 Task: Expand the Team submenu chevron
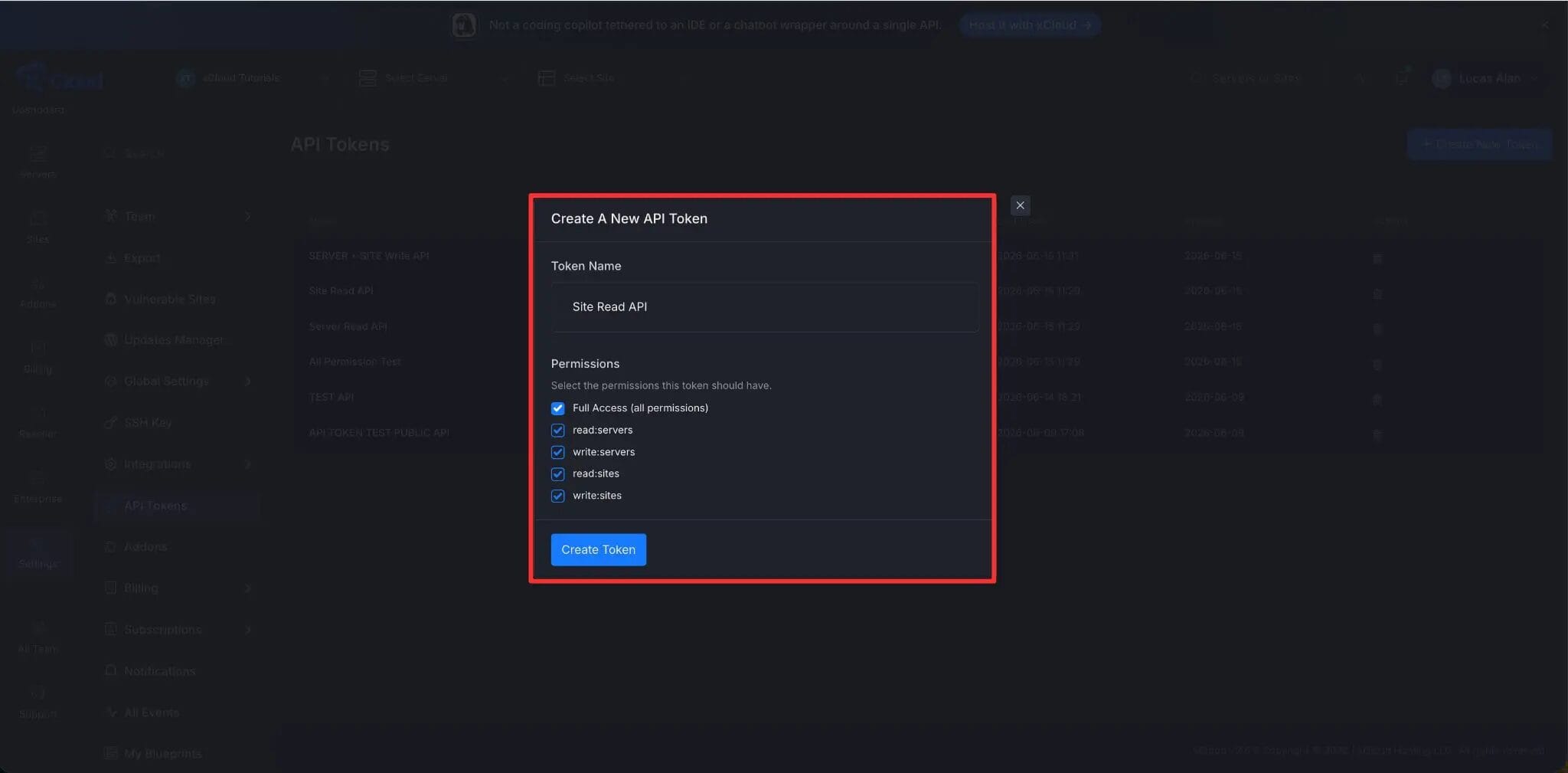tap(248, 217)
